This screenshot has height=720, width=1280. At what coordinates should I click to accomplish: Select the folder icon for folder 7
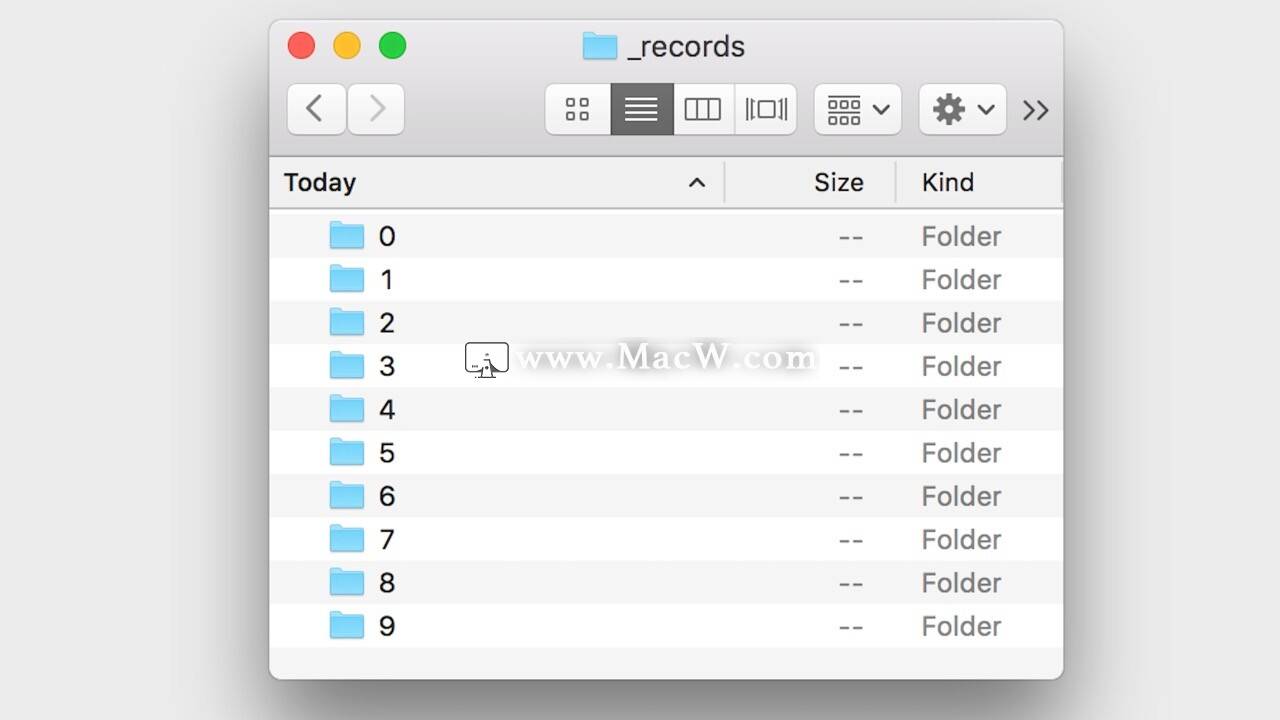click(x=347, y=539)
